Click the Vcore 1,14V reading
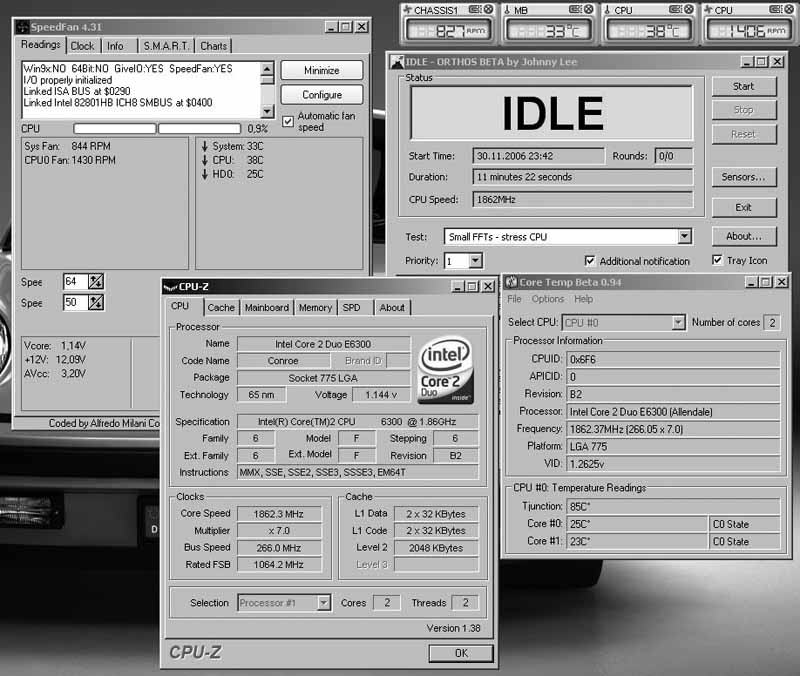800x676 pixels. tap(55, 345)
